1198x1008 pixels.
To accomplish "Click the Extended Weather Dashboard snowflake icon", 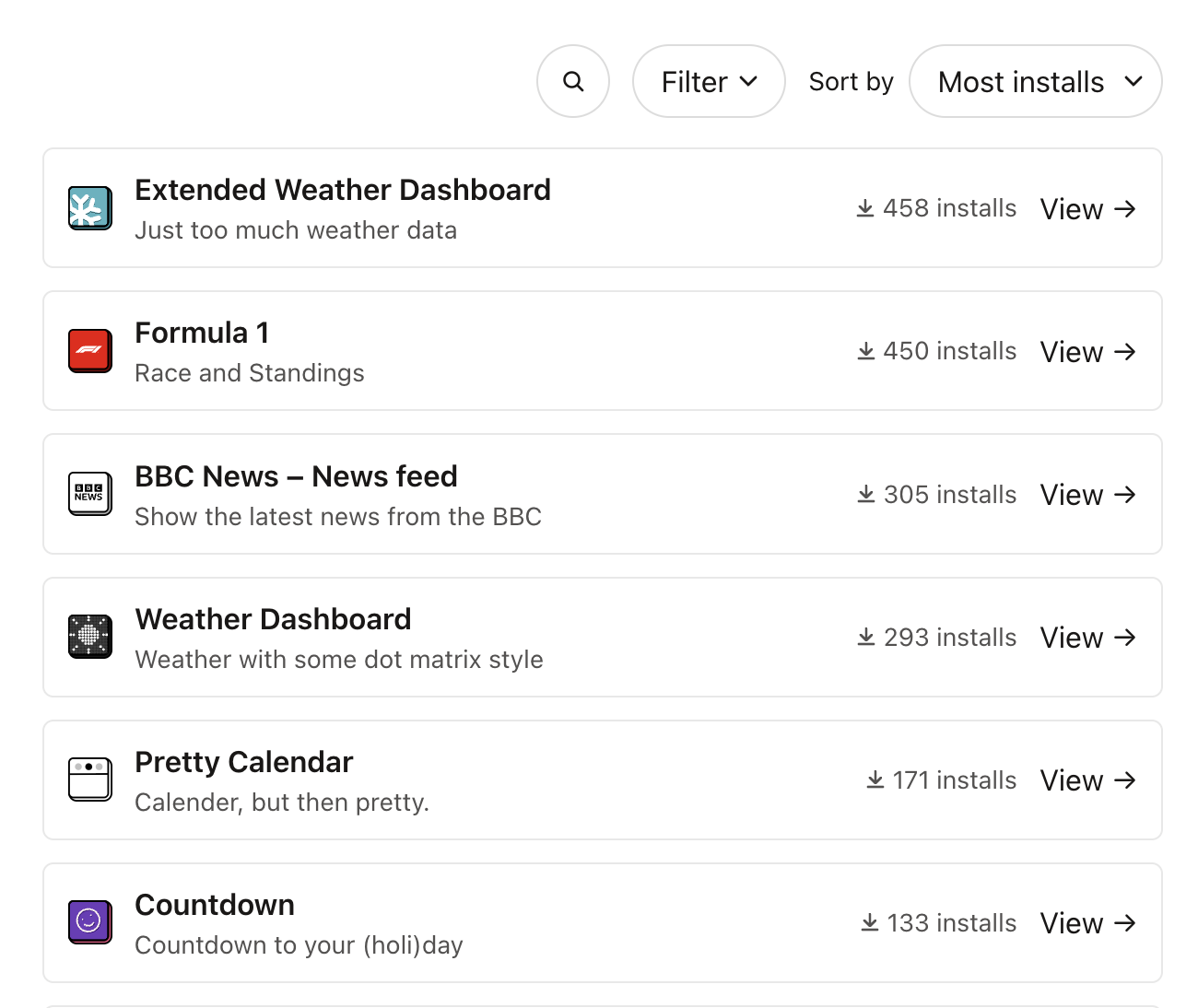I will 90,208.
